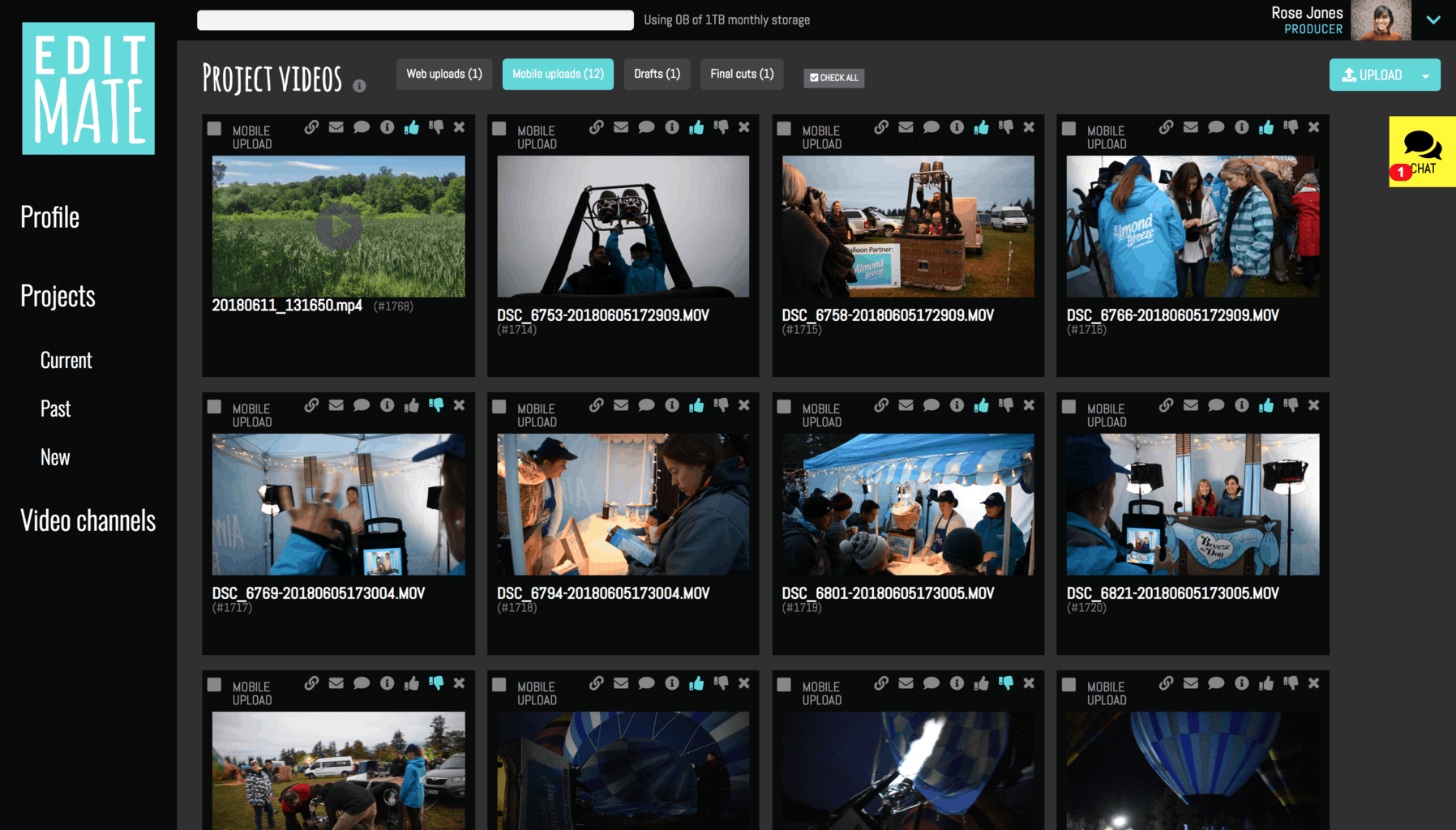
Task: Select checkbox on 20180611_131650.mp4 card
Action: (x=214, y=128)
